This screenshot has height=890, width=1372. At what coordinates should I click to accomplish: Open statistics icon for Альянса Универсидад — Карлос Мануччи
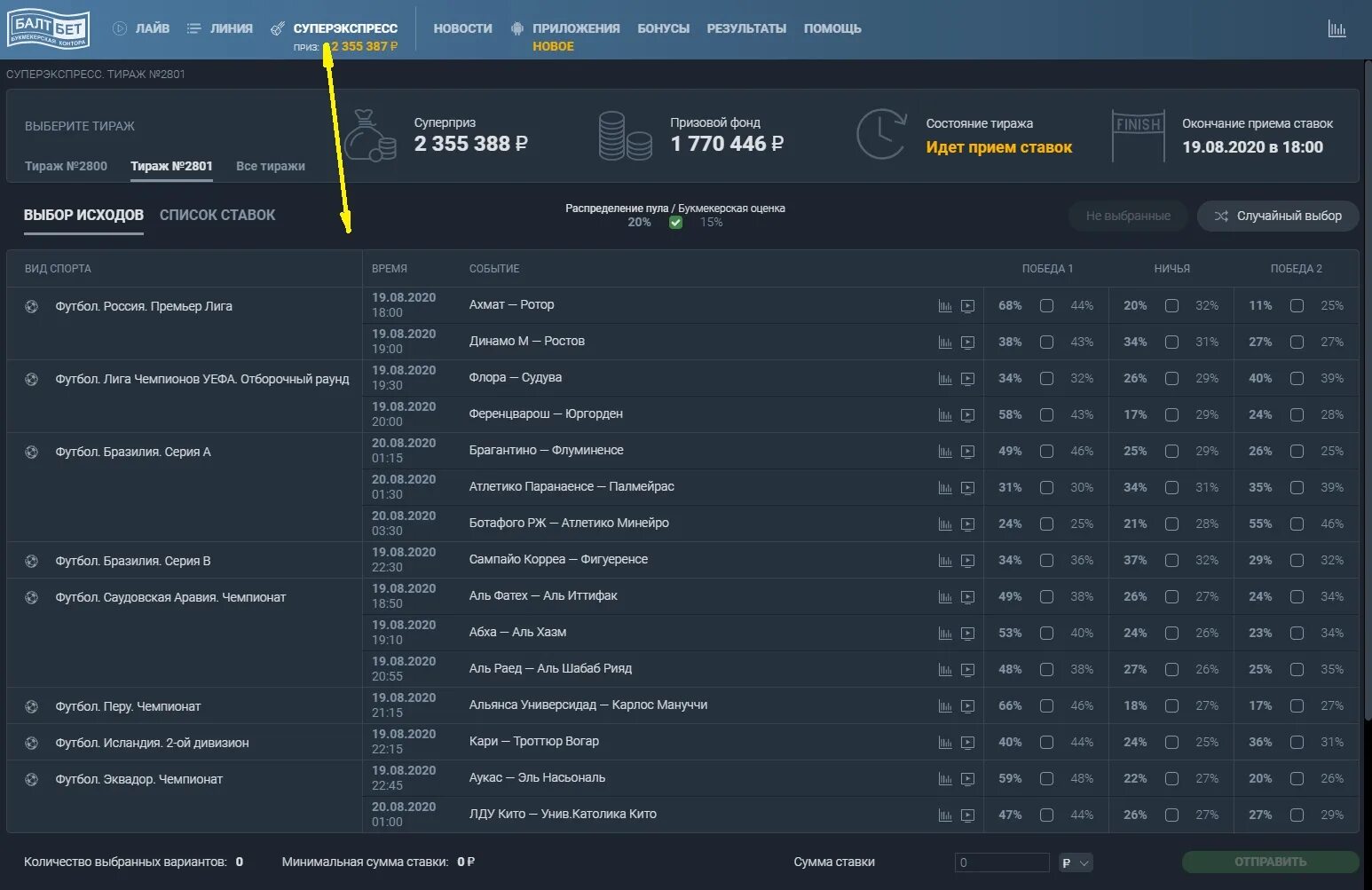click(945, 706)
